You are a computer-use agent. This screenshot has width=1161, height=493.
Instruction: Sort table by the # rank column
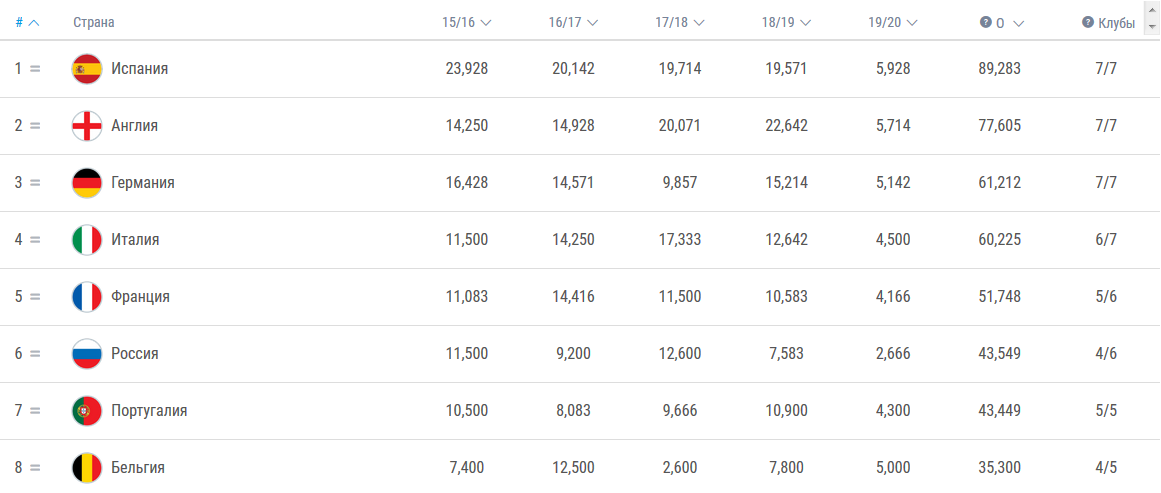tap(27, 22)
